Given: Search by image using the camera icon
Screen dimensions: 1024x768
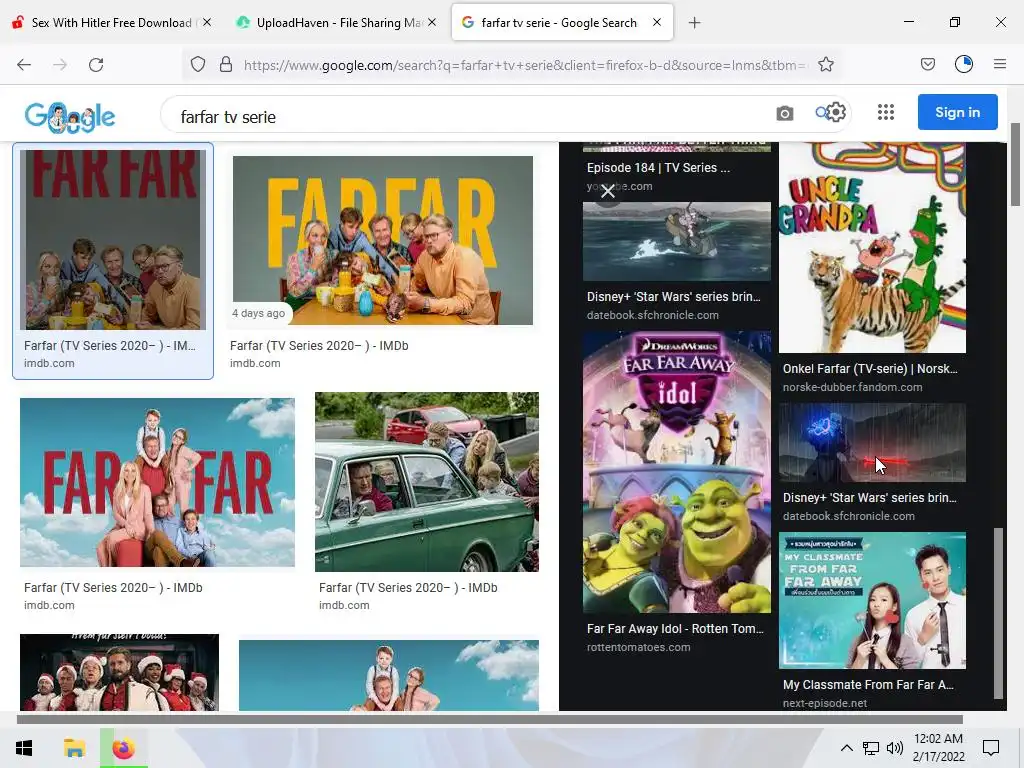Looking at the screenshot, I should point(785,114).
